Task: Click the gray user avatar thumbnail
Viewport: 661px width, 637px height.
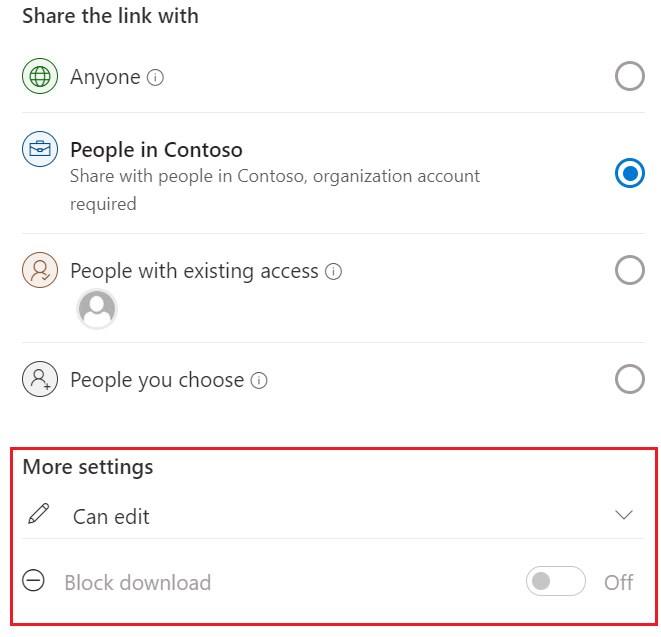Action: [x=97, y=309]
